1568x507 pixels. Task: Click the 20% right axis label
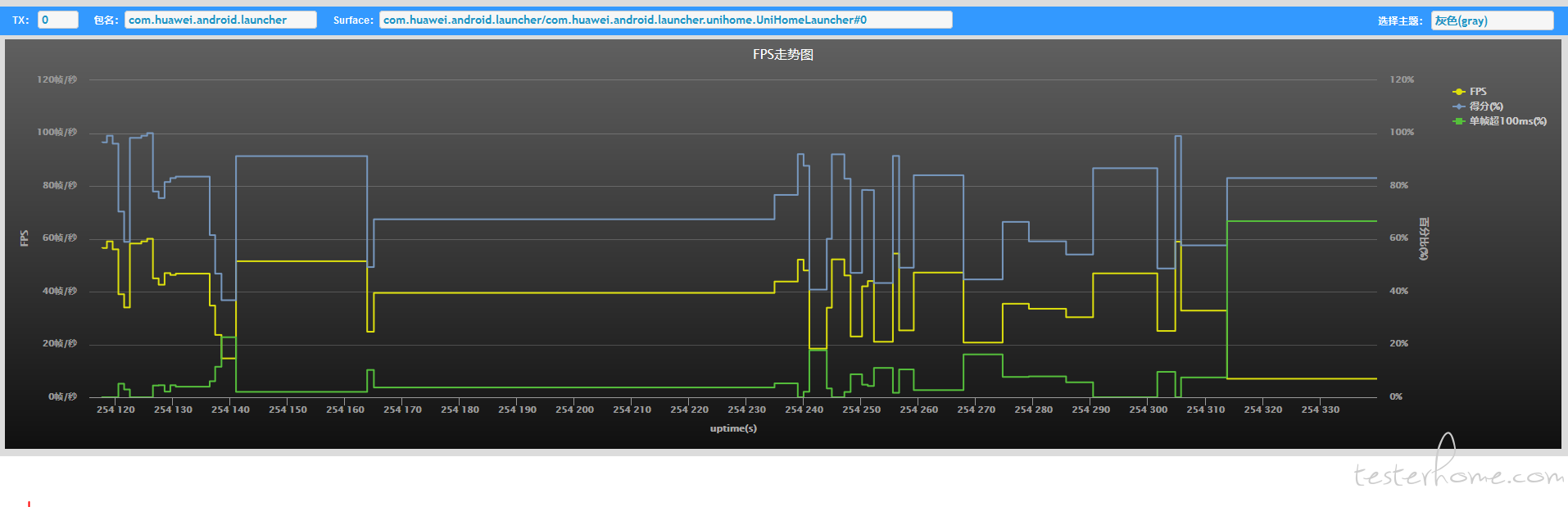click(1399, 343)
